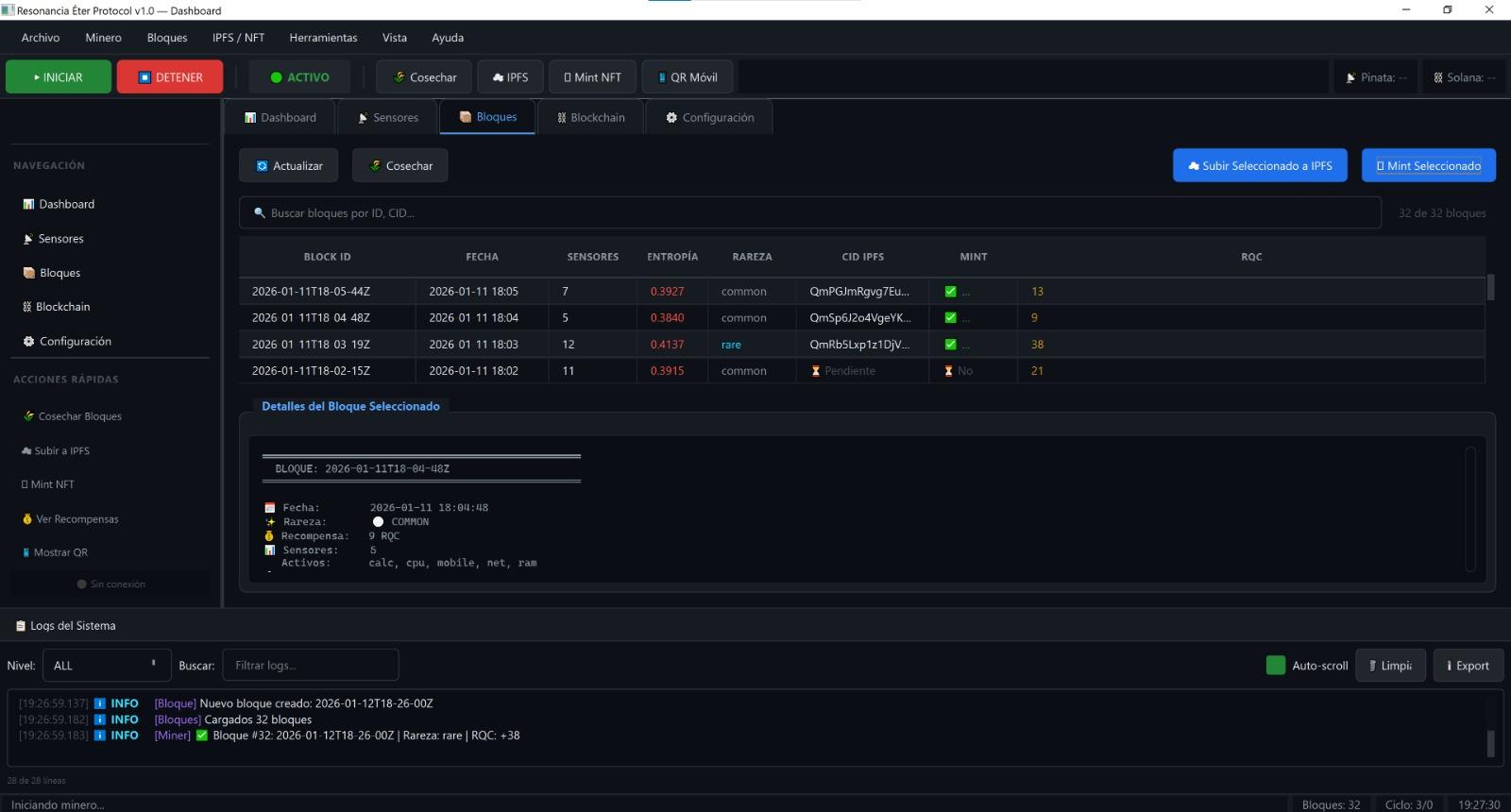Open the Nivel ALL log level dropdown
The width and height of the screenshot is (1511, 812).
point(106,666)
